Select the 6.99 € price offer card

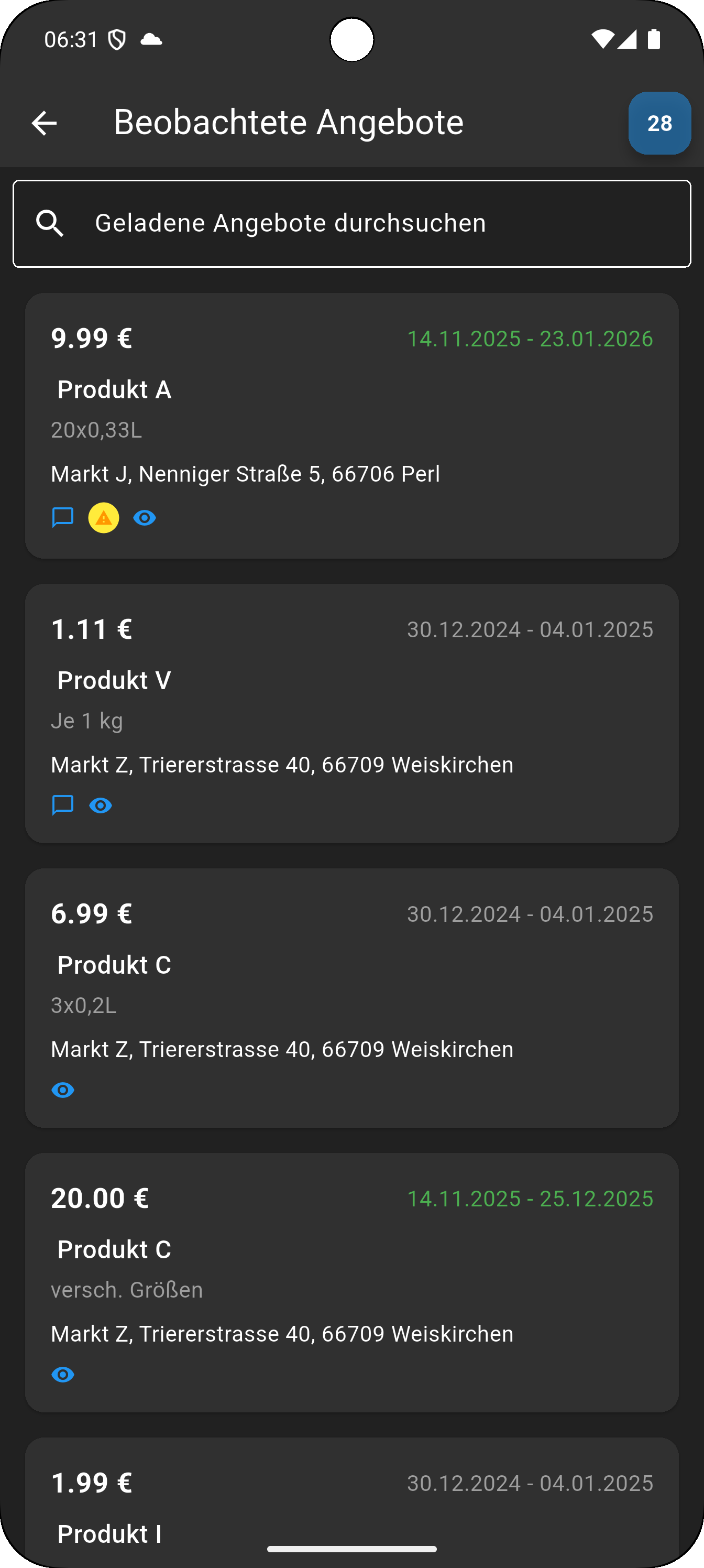click(x=91, y=913)
